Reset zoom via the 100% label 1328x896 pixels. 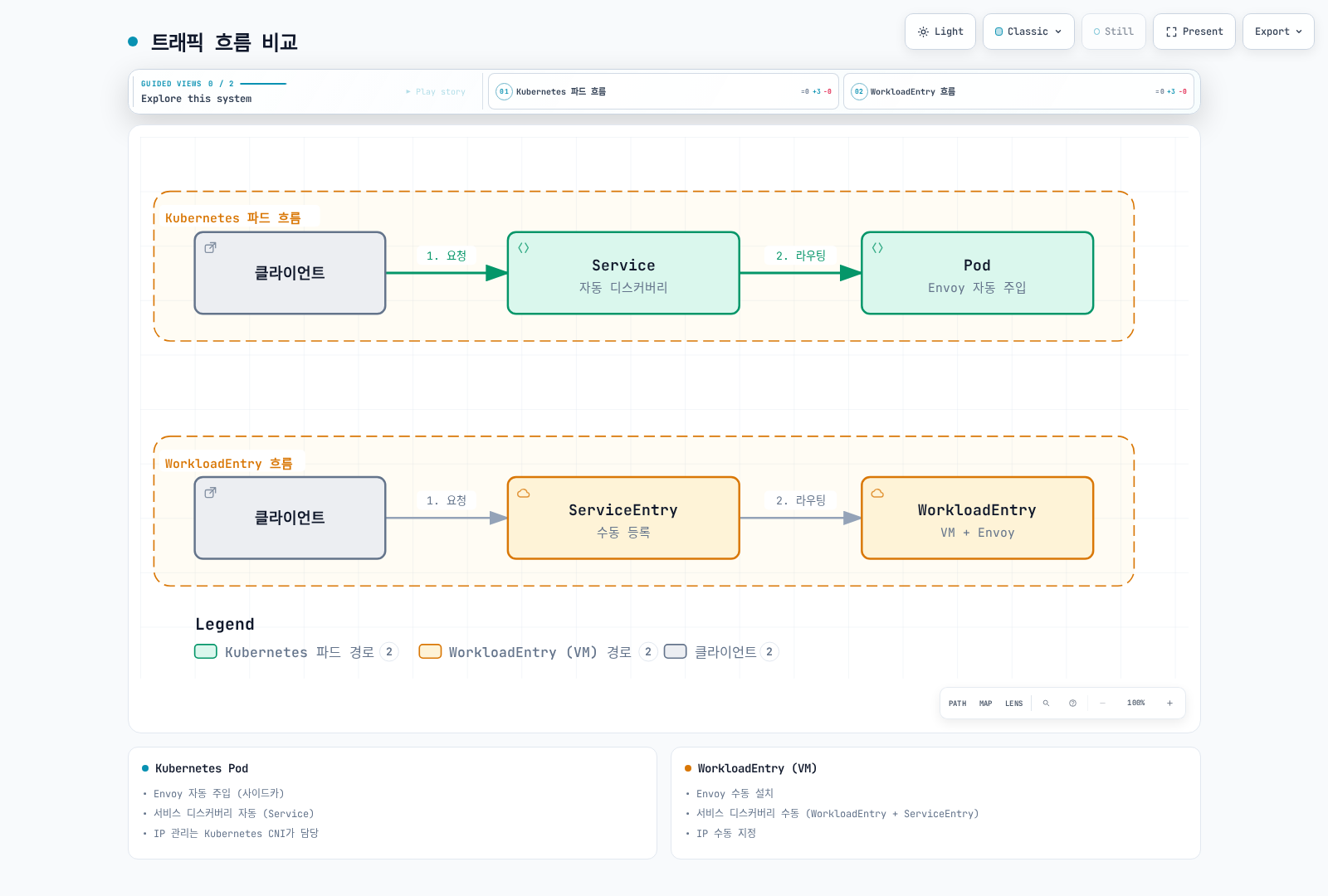(x=1136, y=704)
